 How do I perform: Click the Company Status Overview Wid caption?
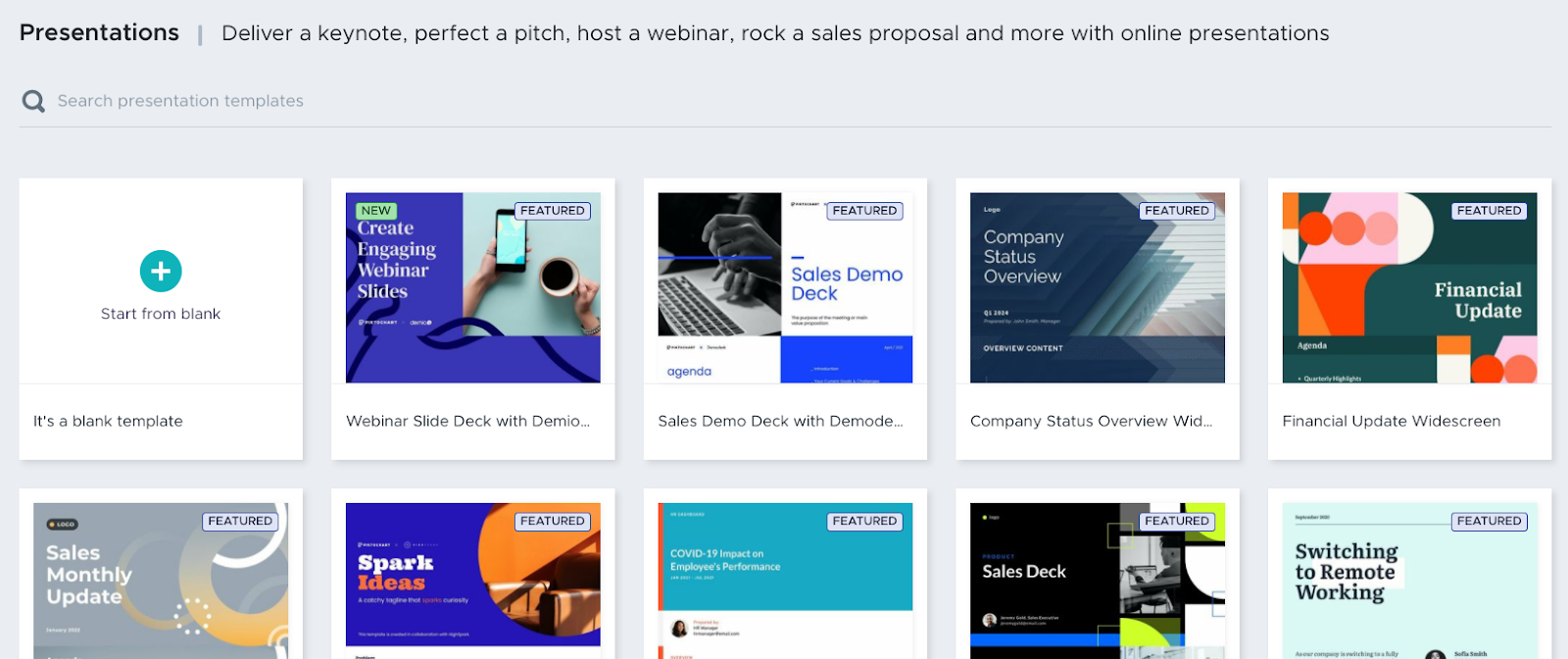point(1091,421)
